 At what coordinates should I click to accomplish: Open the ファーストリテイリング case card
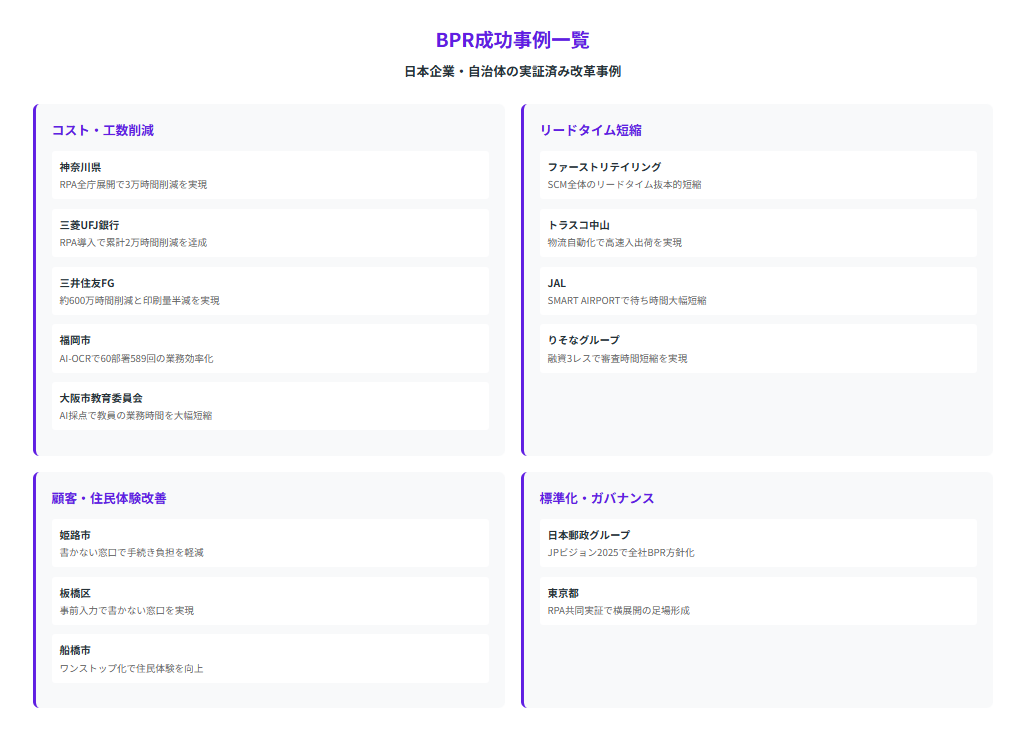tap(758, 175)
